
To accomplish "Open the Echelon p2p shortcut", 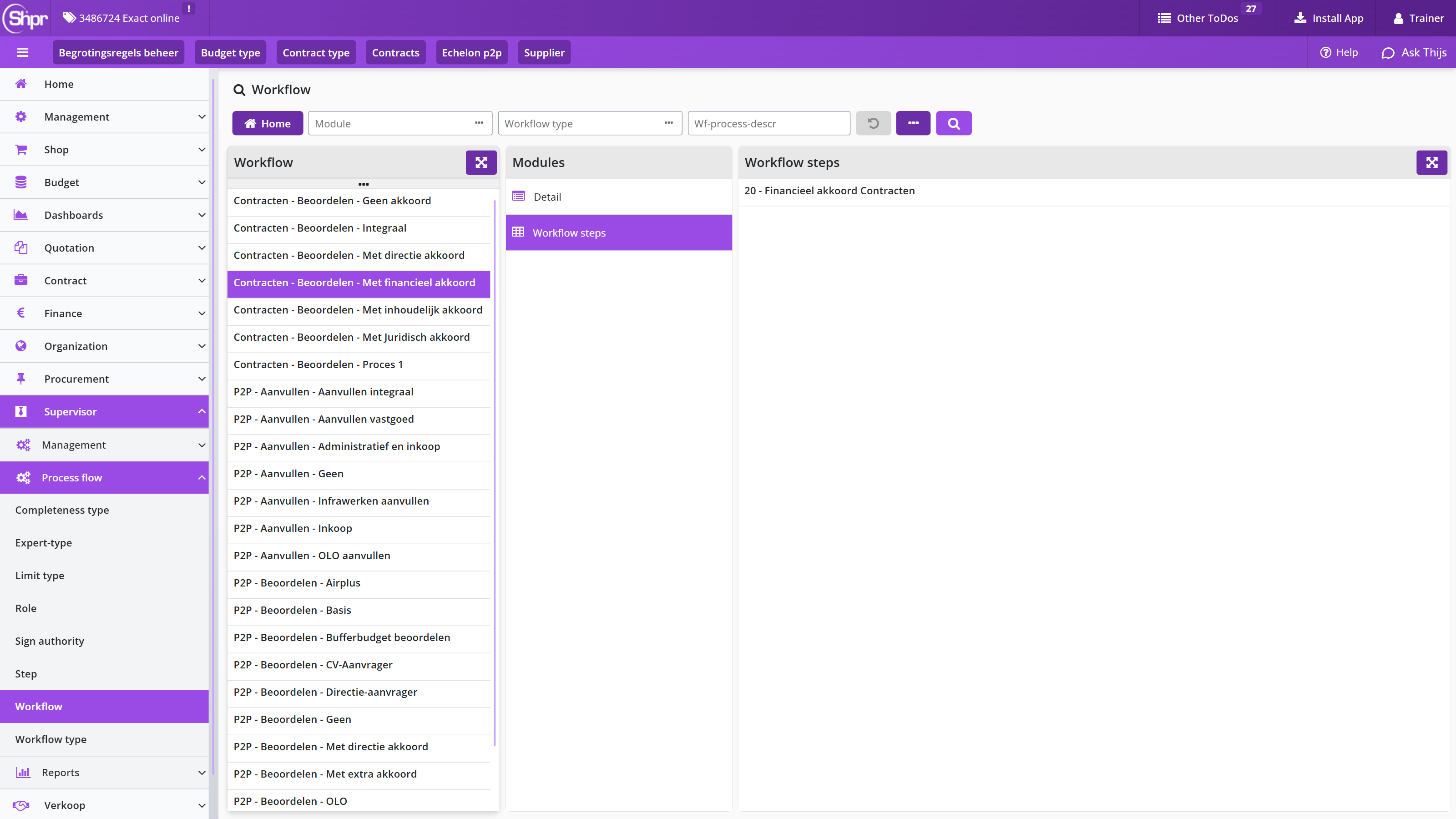I will 471,53.
